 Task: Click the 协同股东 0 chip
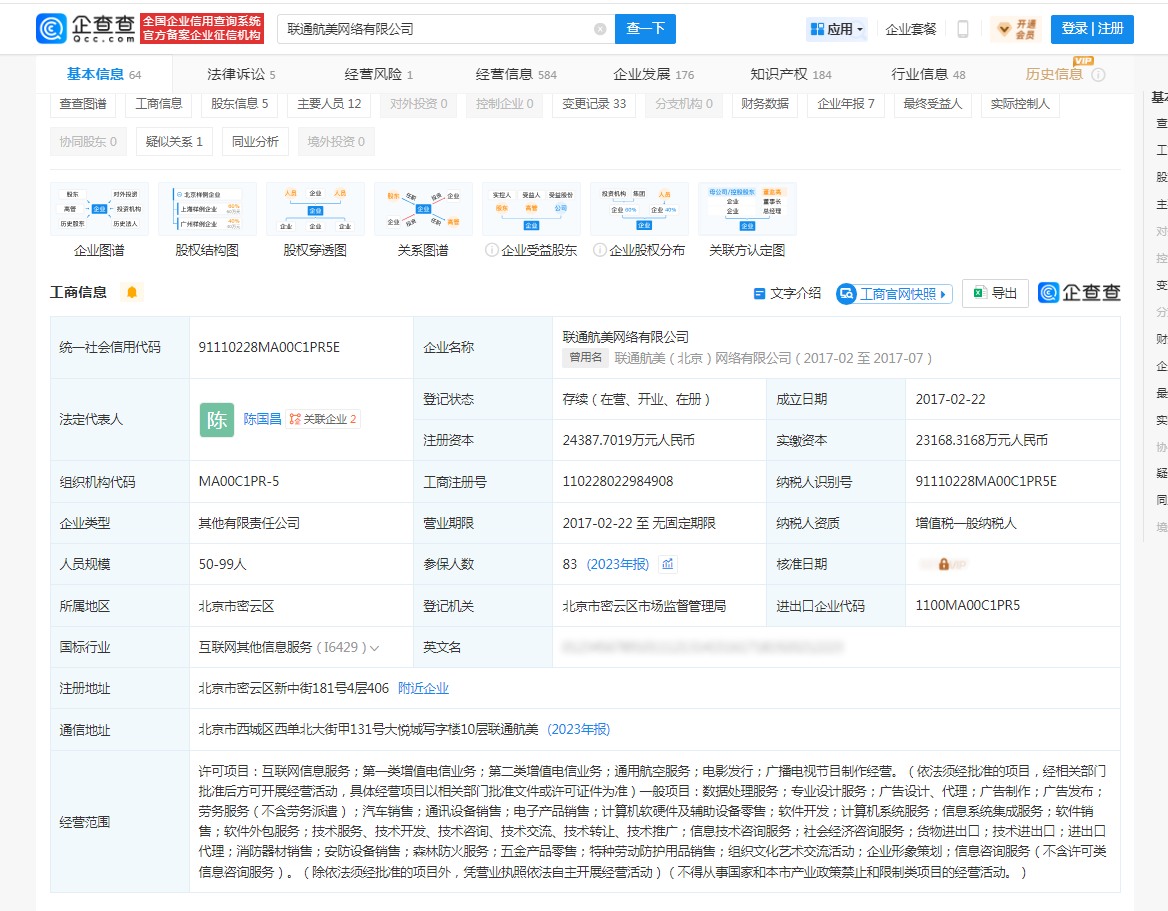[89, 142]
